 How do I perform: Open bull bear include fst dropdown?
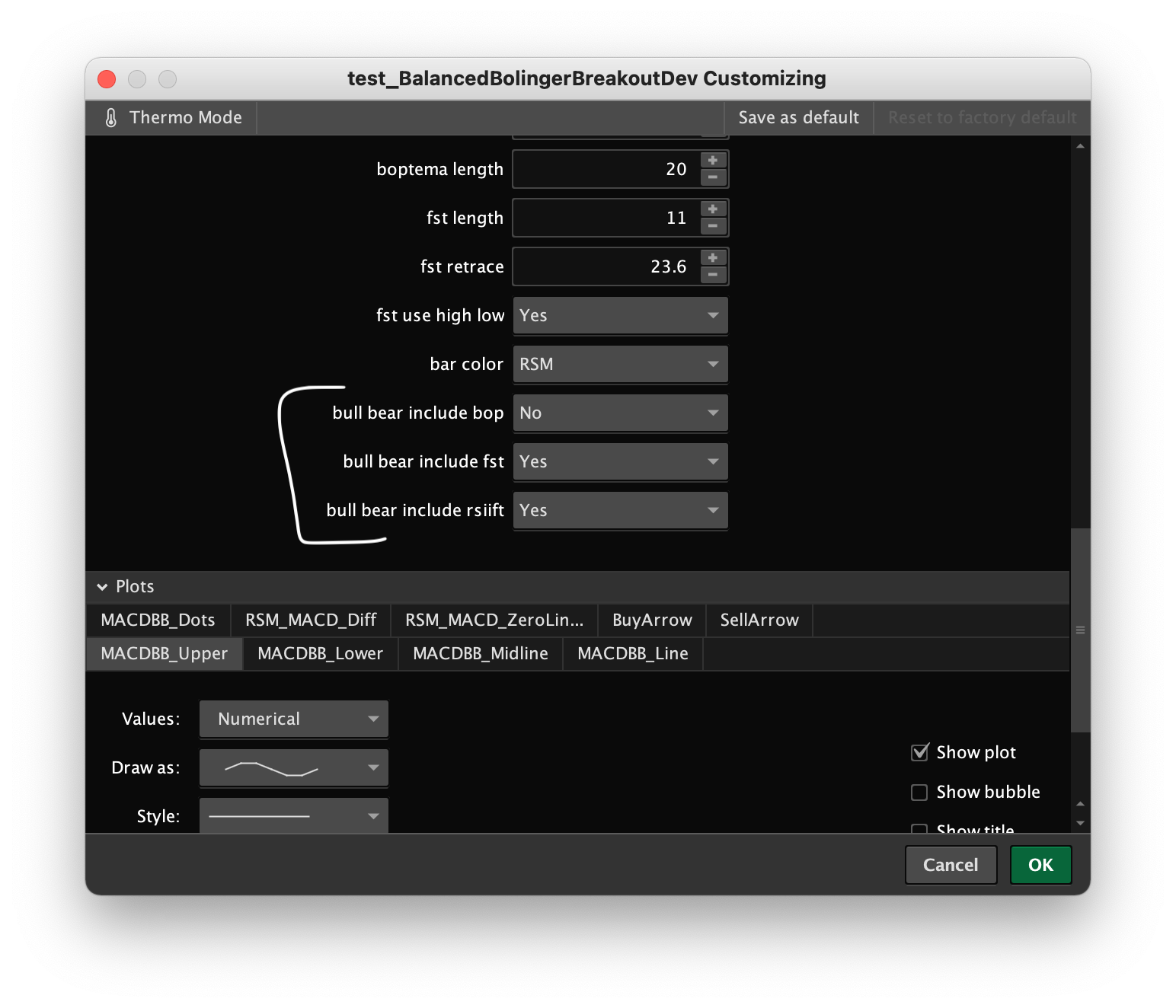click(621, 461)
